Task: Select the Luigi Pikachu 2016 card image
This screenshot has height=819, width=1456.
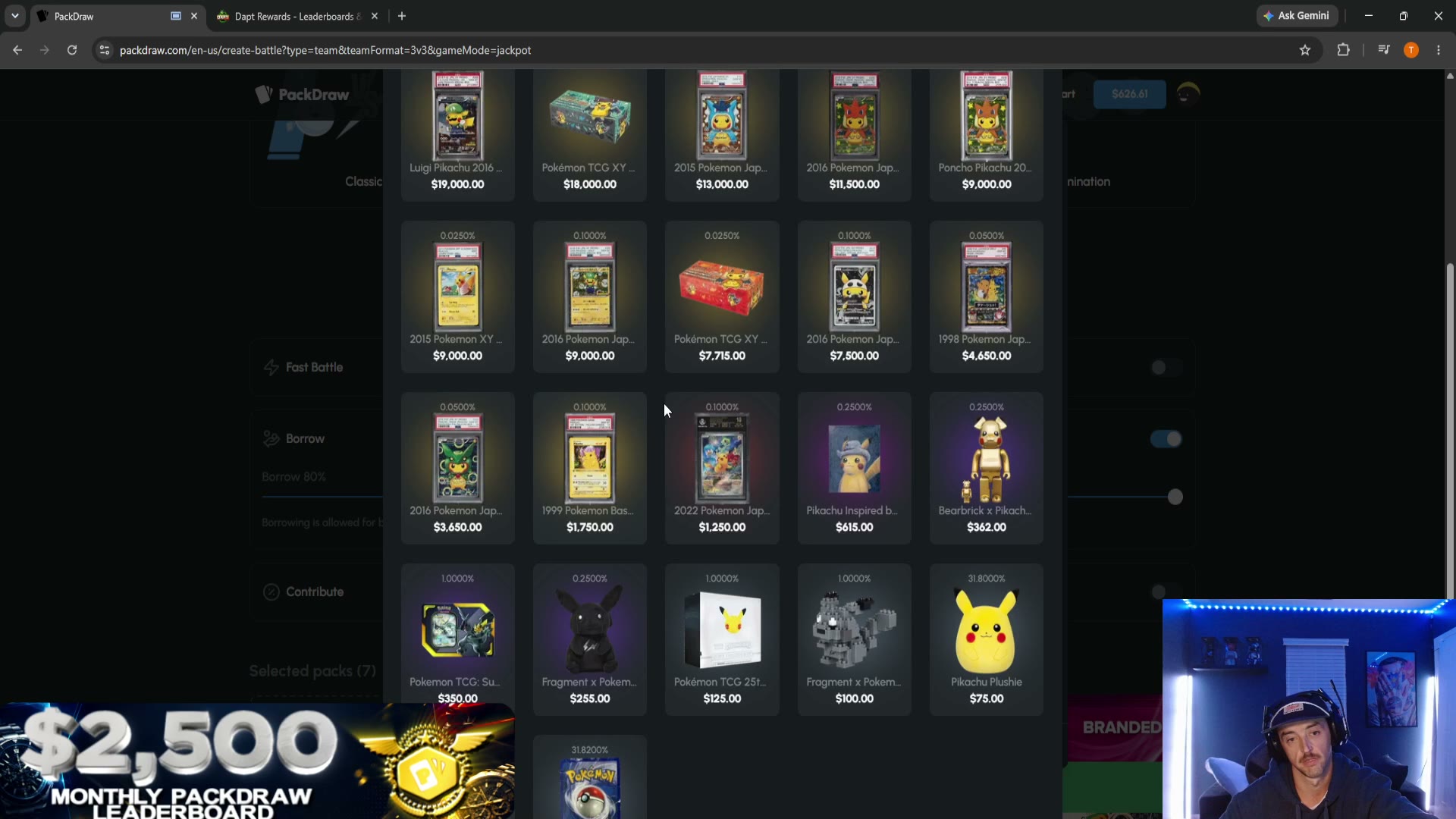Action: (457, 115)
